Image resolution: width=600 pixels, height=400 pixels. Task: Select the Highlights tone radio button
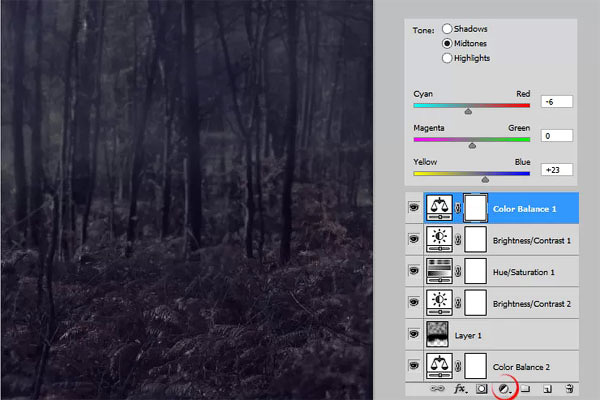pyautogui.click(x=447, y=58)
